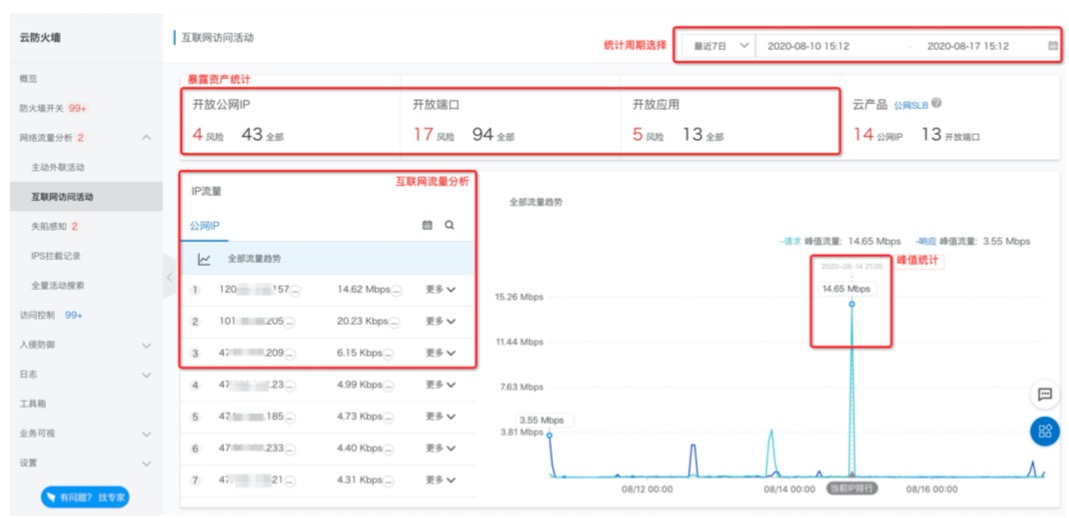Click the help question mark next to 公网SLB
This screenshot has height=518, width=1069.
[x=936, y=104]
